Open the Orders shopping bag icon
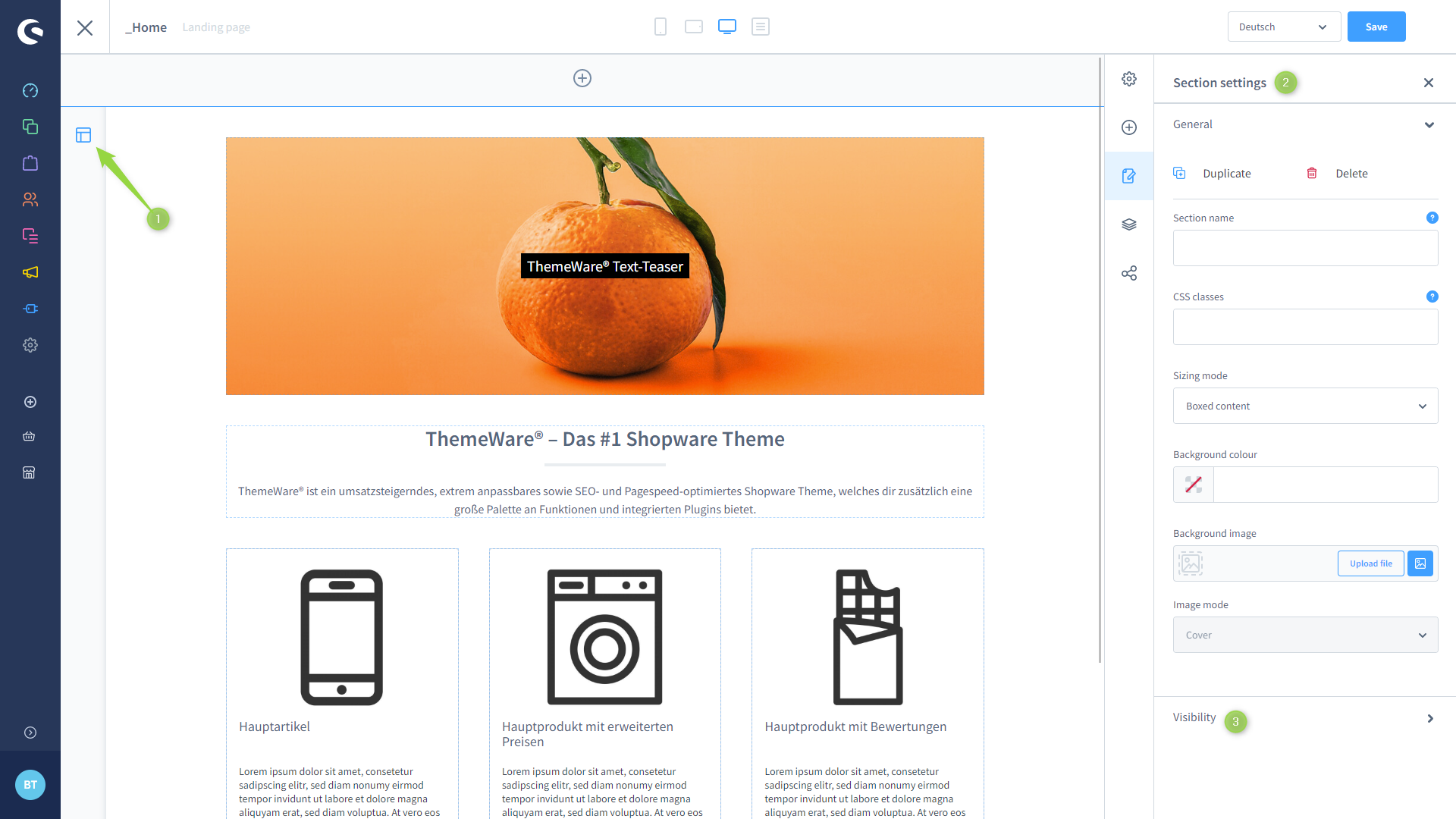The image size is (1456, 819). click(x=30, y=163)
